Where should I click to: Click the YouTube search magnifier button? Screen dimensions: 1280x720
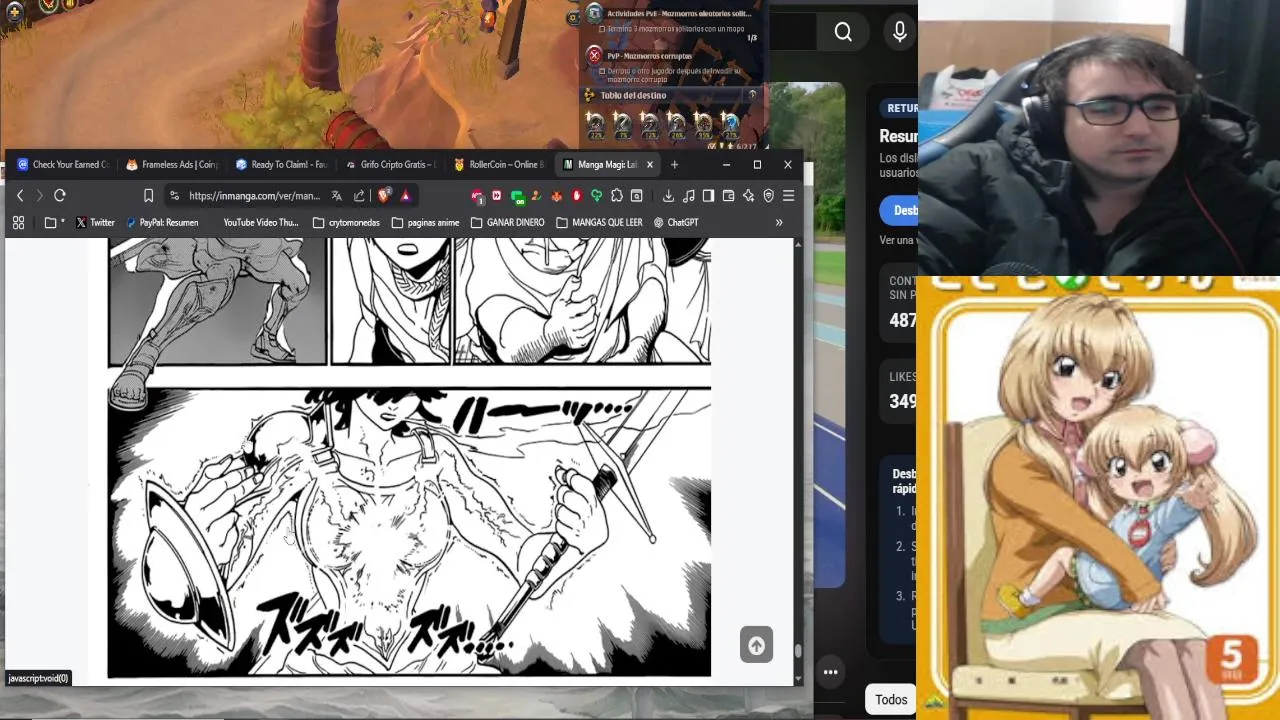(843, 33)
